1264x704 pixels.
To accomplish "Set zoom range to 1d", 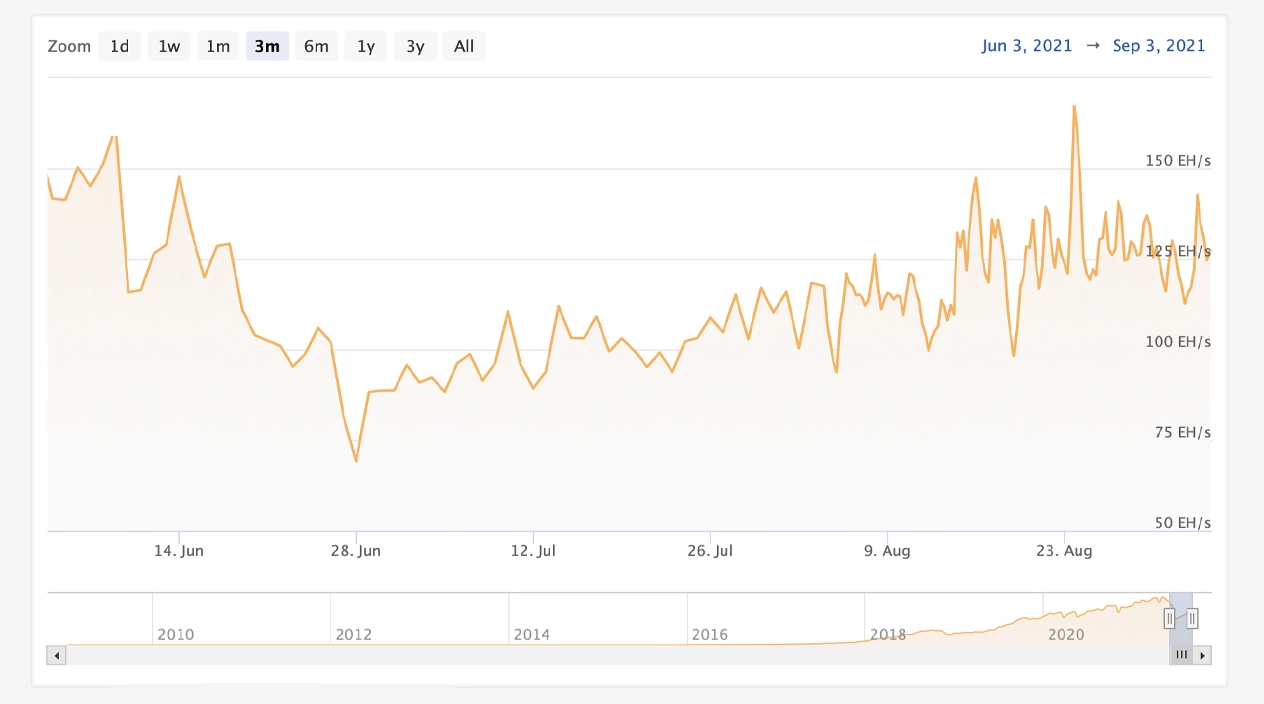I will tap(119, 46).
